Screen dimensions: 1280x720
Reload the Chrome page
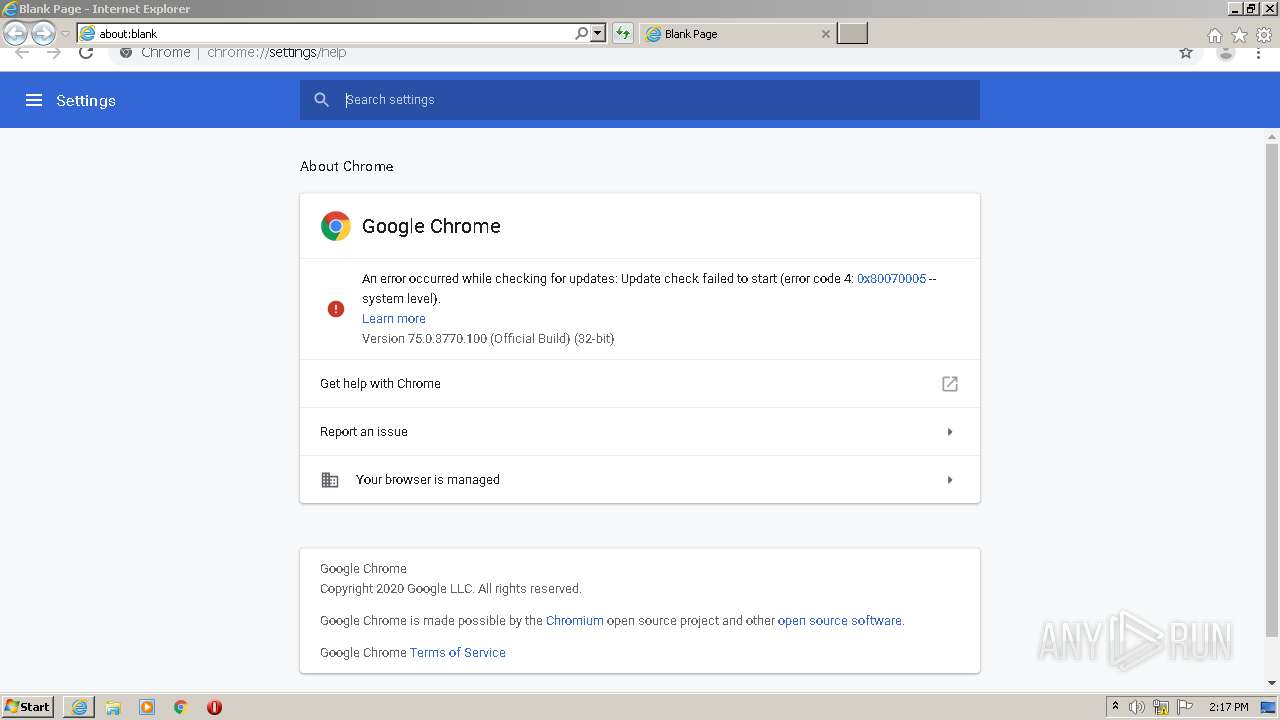86,53
